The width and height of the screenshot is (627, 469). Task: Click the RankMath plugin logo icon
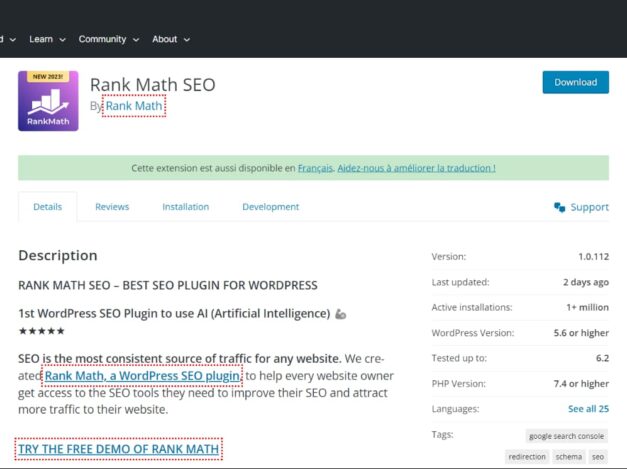point(48,101)
